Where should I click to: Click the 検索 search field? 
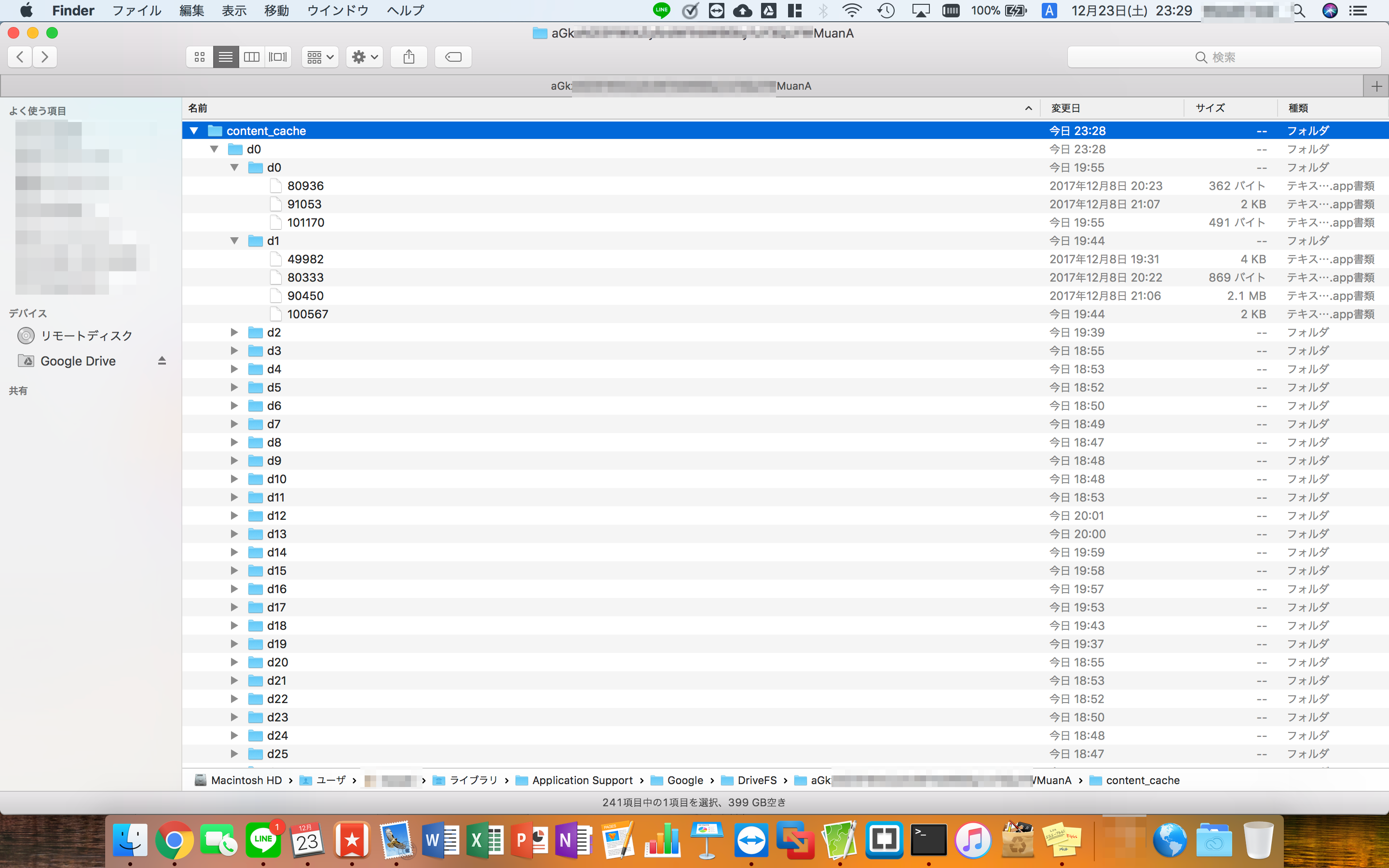point(1223,57)
